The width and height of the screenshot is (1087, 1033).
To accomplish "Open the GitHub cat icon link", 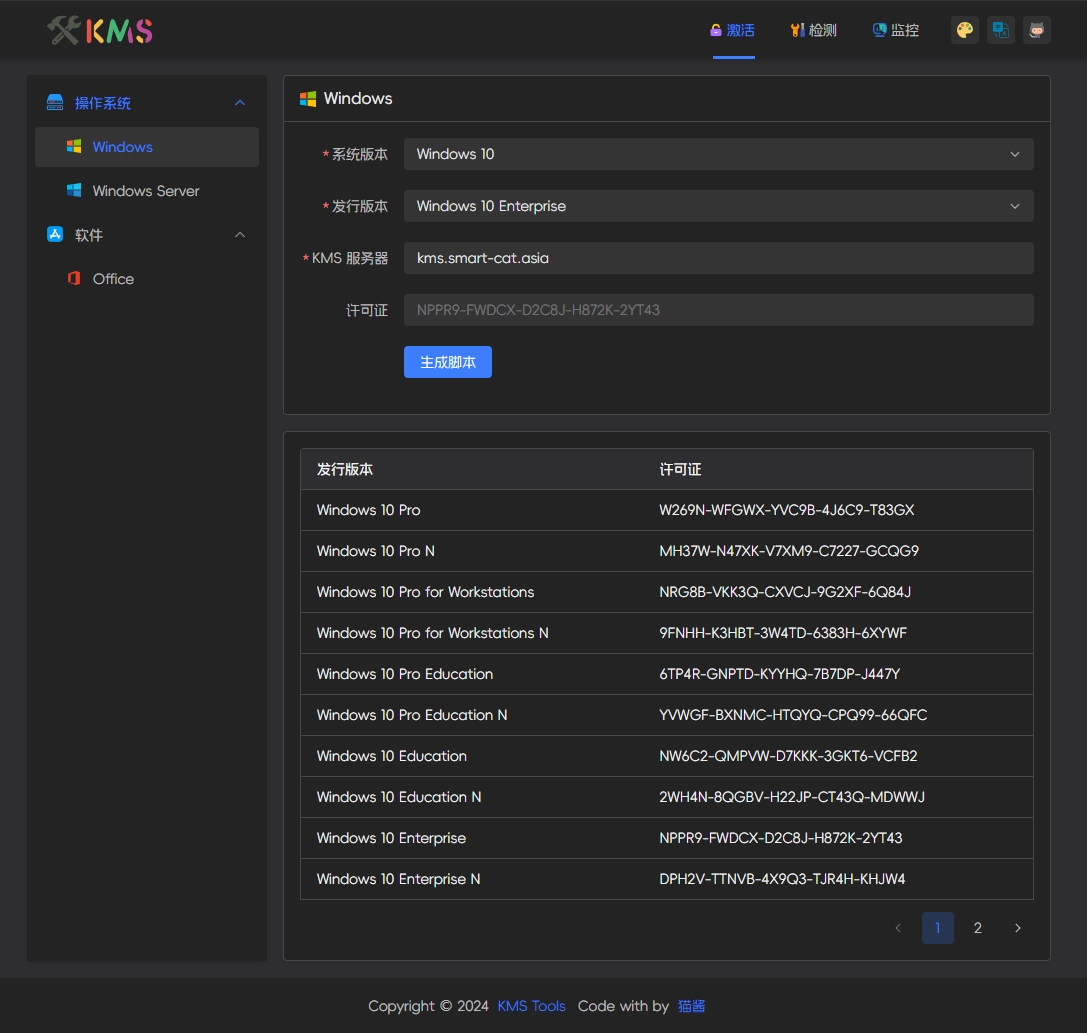I will click(x=1036, y=30).
